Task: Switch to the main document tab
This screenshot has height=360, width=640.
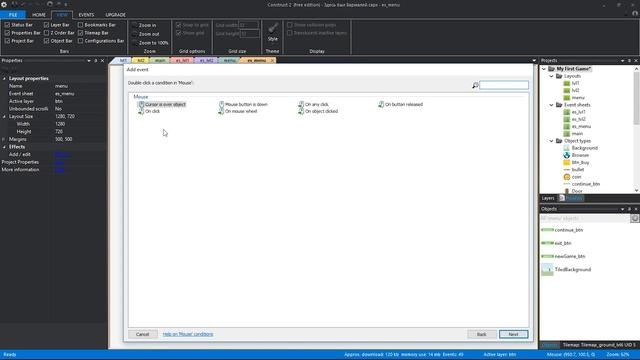Action: 160,60
